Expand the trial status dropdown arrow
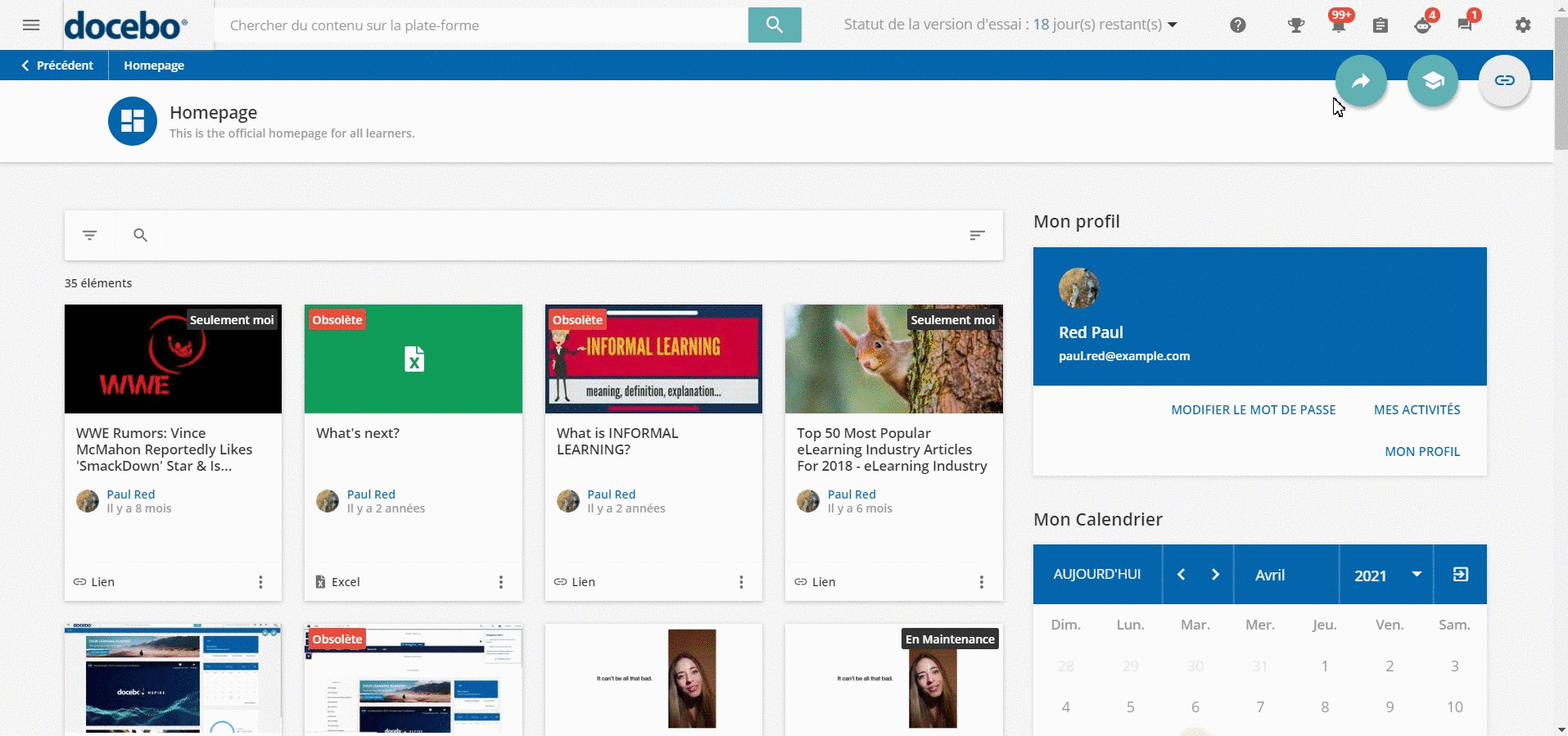1568x736 pixels. 1173,25
